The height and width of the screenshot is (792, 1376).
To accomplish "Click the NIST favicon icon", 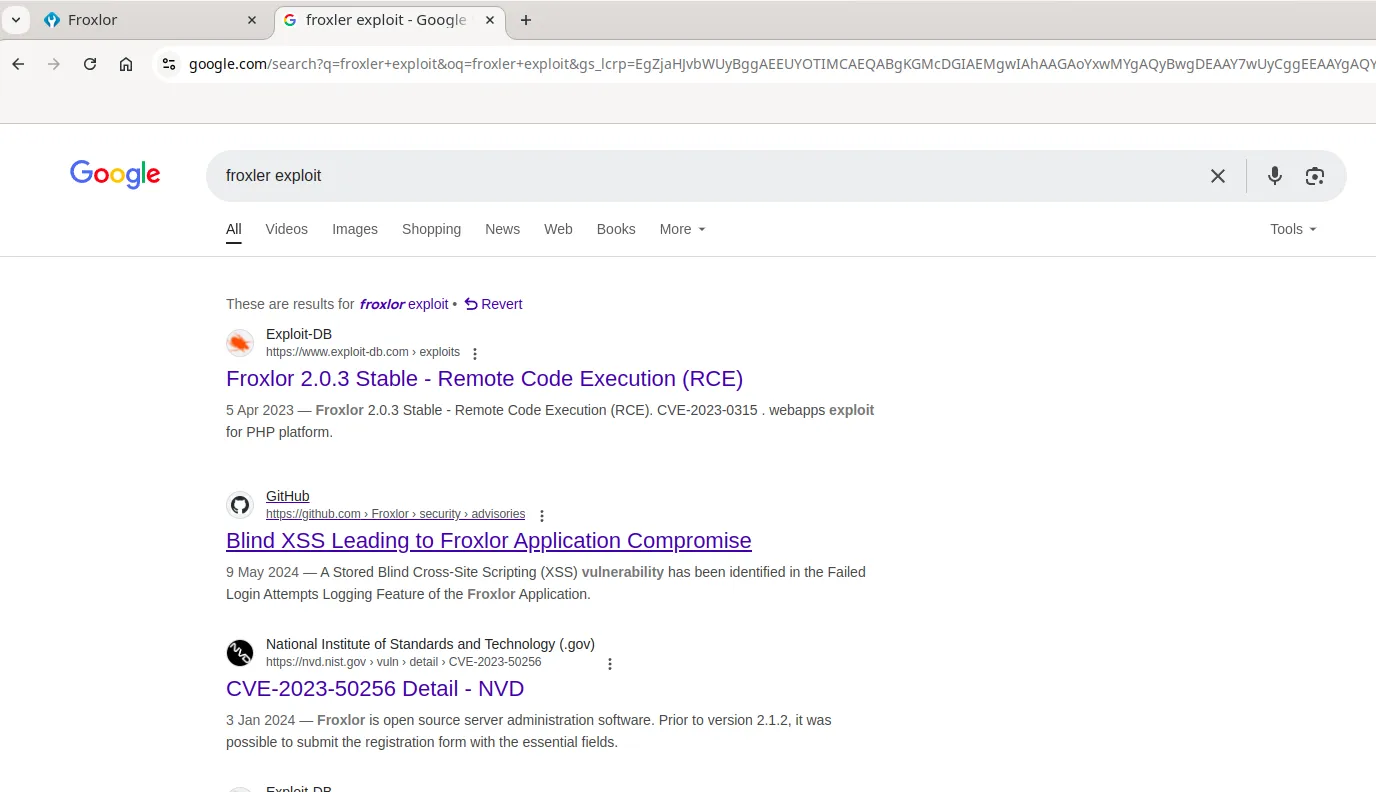I will (240, 653).
